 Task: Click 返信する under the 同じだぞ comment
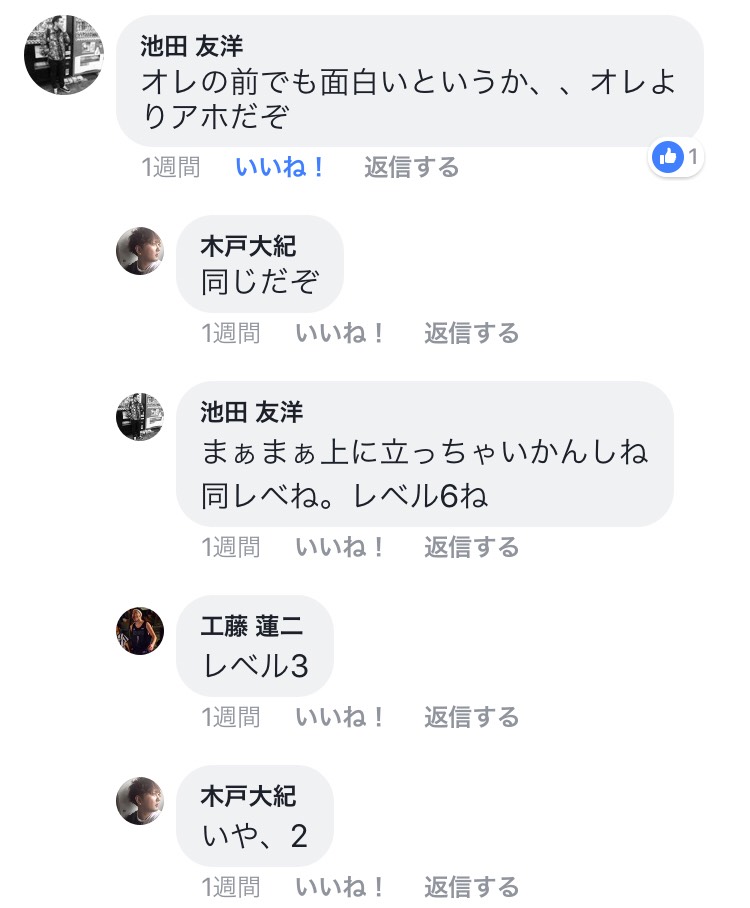pos(471,333)
